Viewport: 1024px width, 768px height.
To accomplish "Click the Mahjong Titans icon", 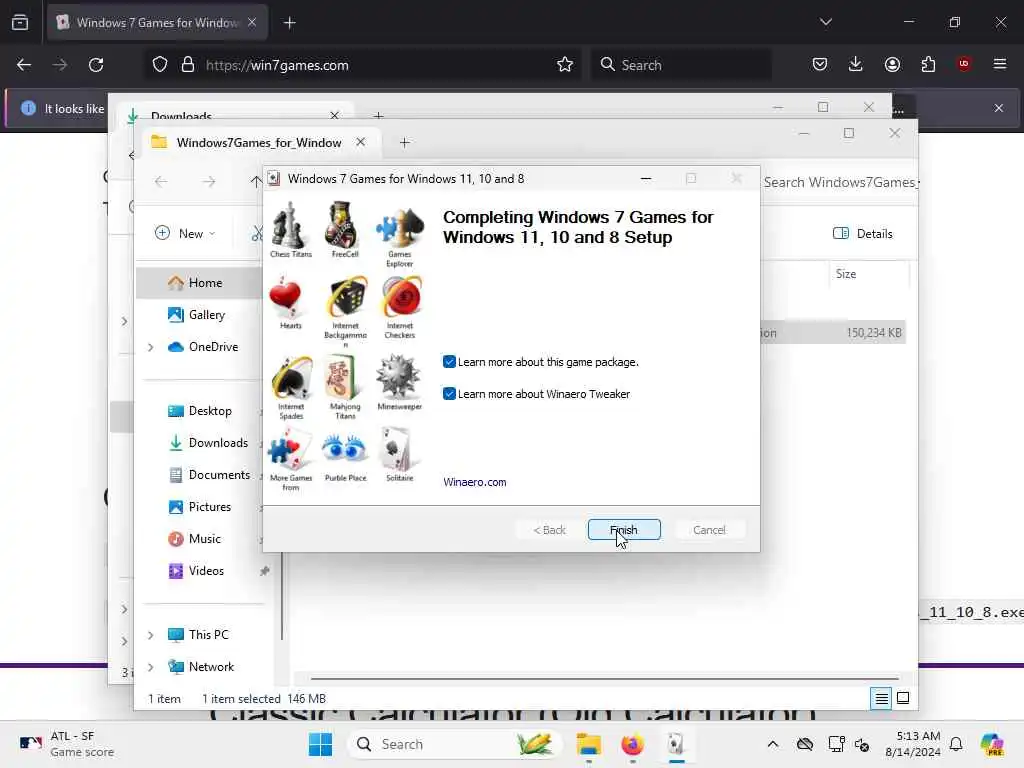I will tap(343, 377).
